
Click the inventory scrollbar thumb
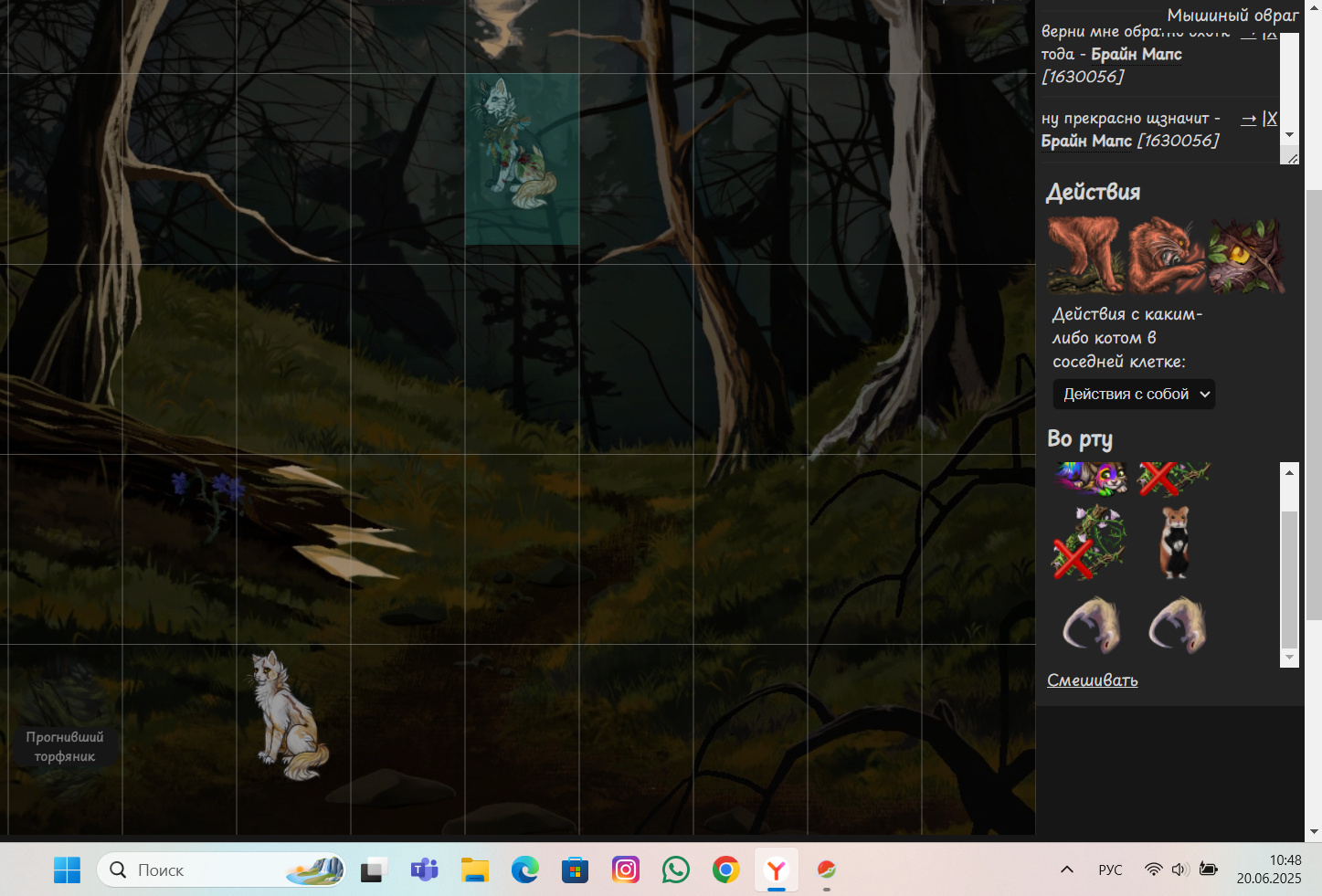click(x=1289, y=579)
